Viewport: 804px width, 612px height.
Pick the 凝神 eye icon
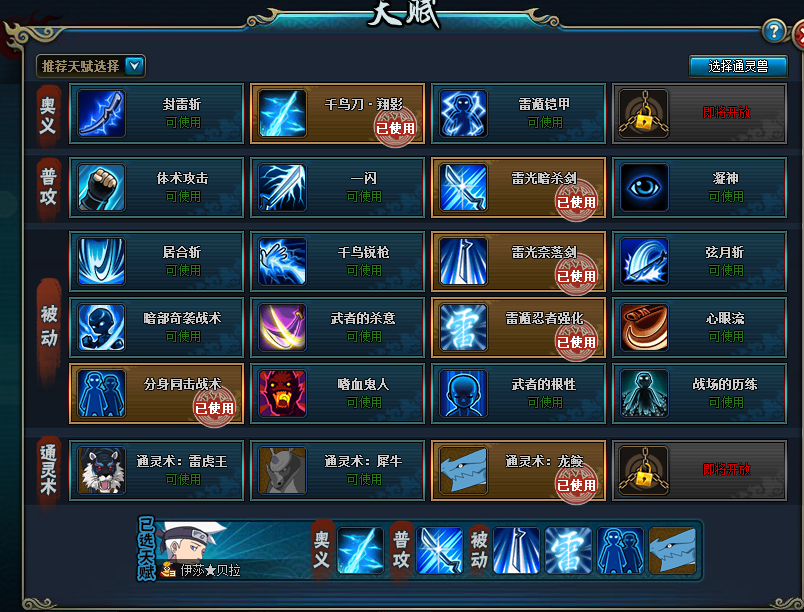click(x=644, y=187)
